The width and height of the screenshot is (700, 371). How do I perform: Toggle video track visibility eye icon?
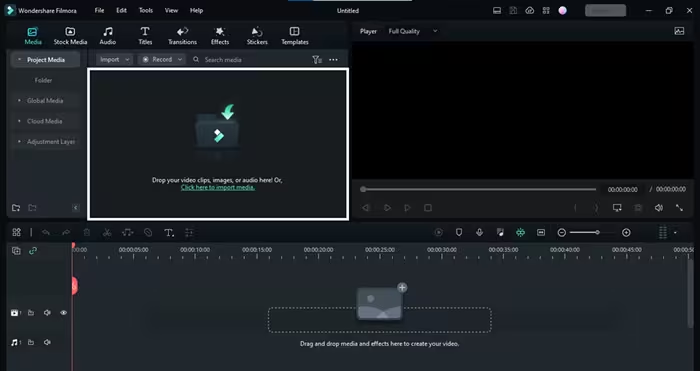(63, 313)
